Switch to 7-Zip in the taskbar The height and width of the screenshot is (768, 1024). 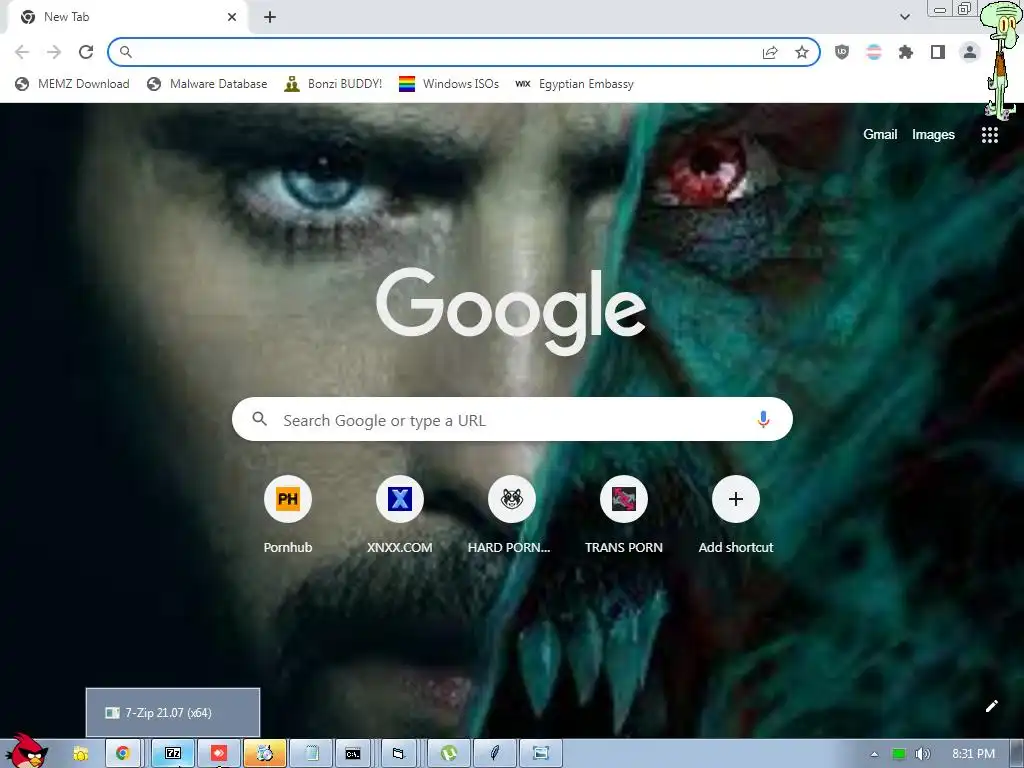(173, 754)
